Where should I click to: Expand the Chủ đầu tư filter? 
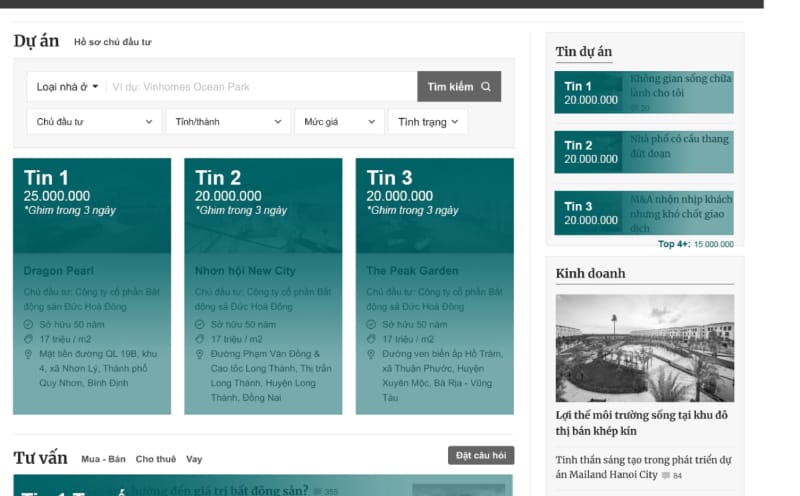pos(94,122)
